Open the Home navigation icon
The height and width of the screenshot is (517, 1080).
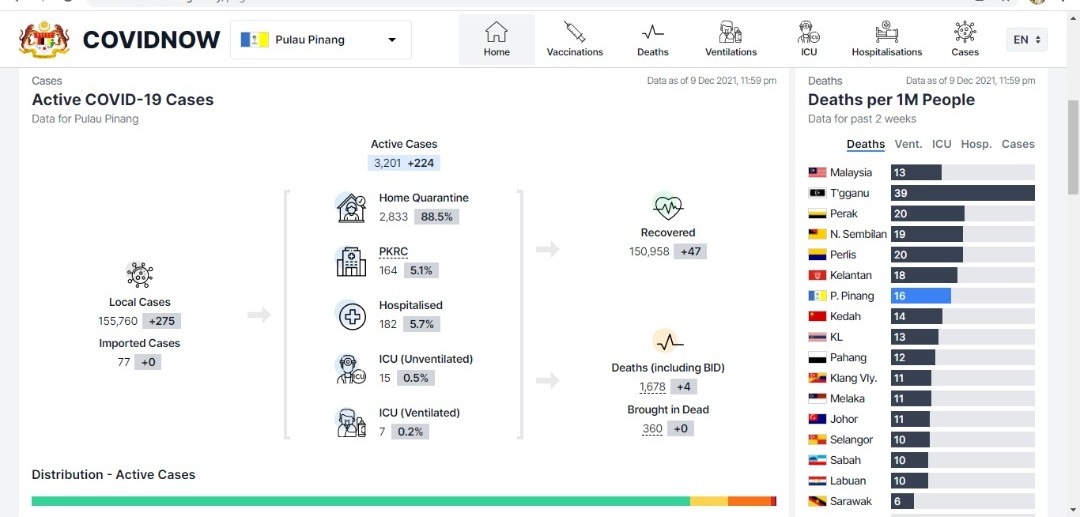(496, 32)
